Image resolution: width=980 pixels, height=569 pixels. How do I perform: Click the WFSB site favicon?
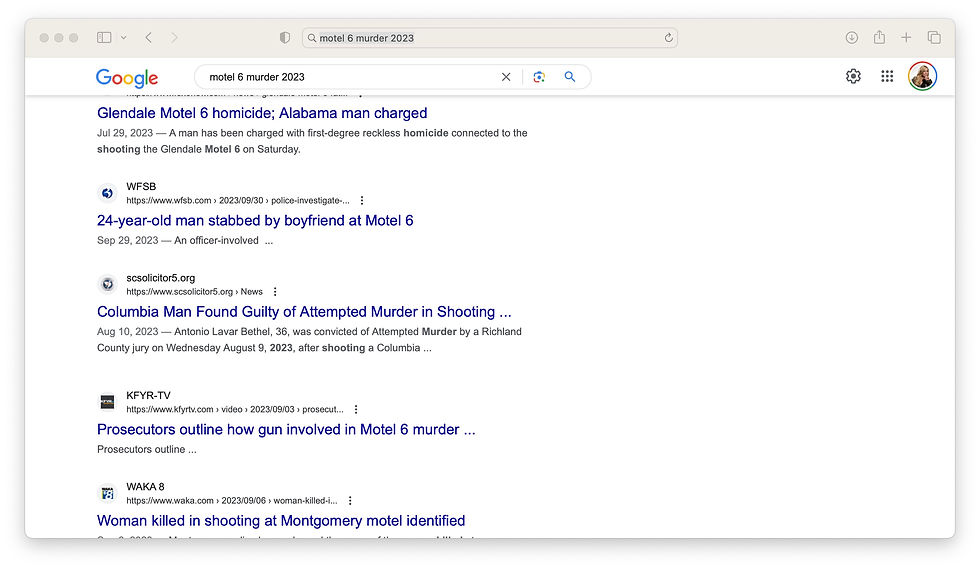tap(108, 193)
